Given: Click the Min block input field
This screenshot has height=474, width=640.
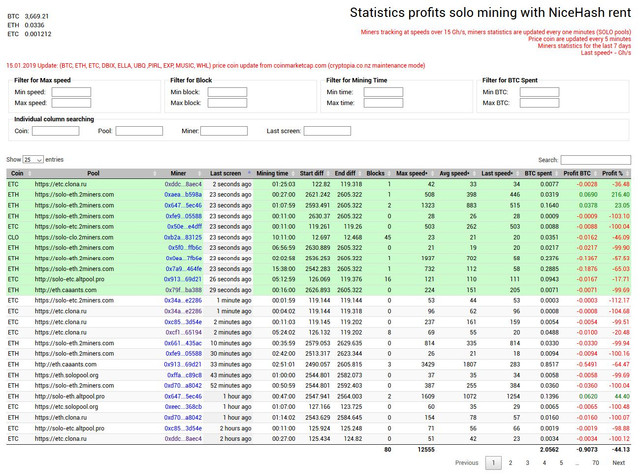Looking at the screenshot, I should (227, 92).
